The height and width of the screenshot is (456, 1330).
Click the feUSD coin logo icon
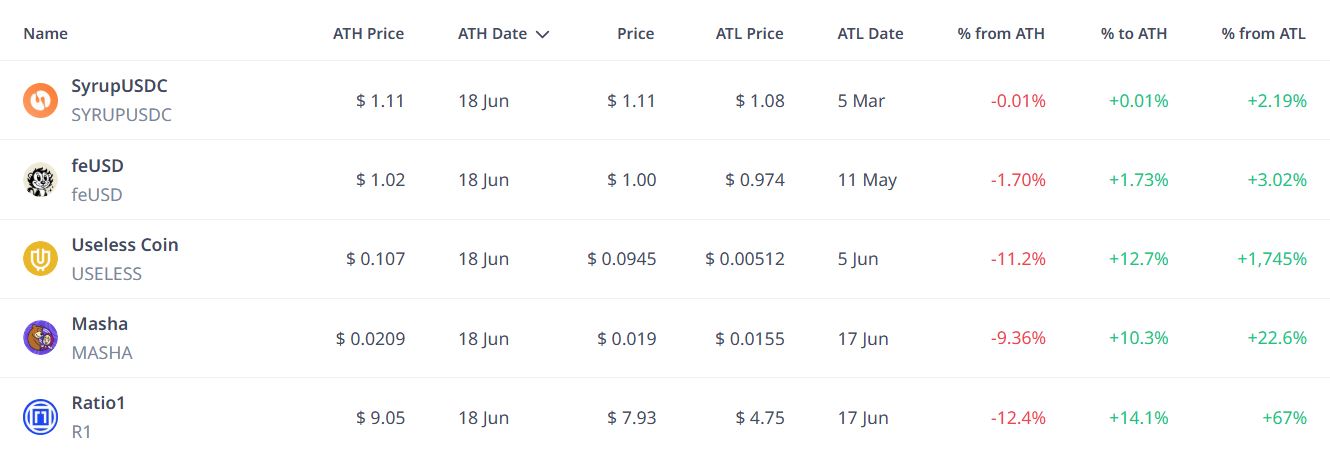point(41,180)
